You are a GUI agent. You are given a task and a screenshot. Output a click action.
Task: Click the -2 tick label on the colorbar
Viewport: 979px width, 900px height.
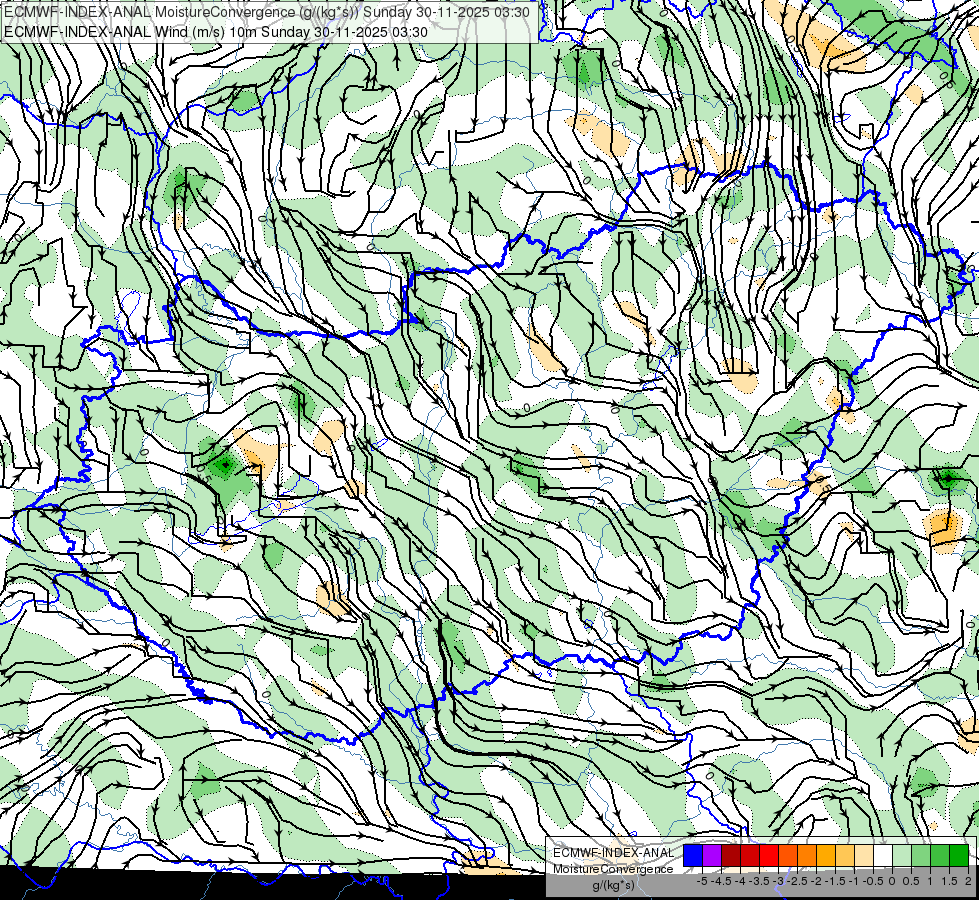click(816, 881)
